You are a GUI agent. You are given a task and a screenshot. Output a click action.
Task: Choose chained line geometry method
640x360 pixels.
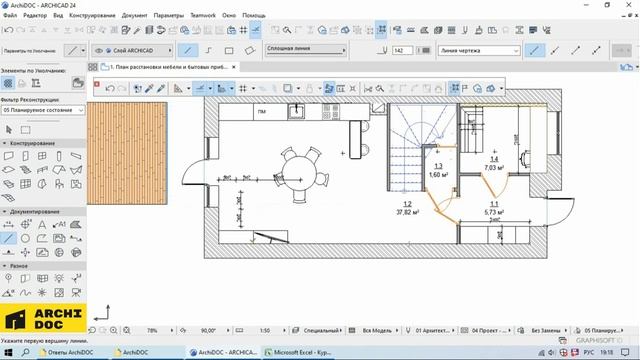click(x=209, y=51)
